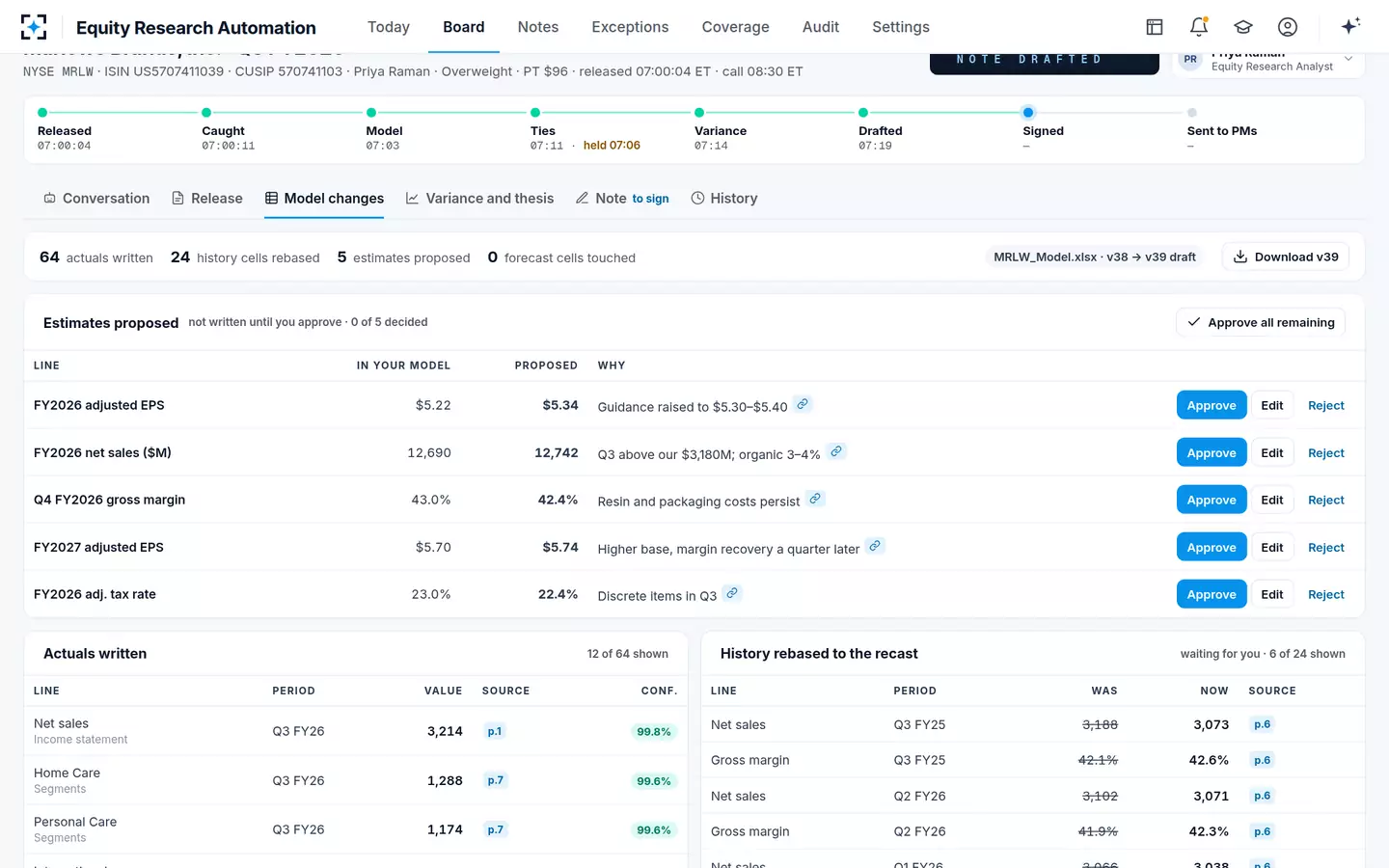Open source link icon for FY2027 adjusted EPS
This screenshot has width=1389, height=868.
pos(875,546)
